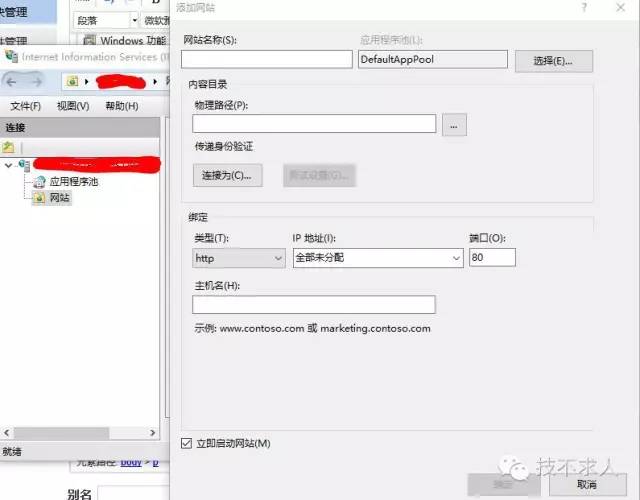640x500 pixels.
Task: Click the Application Pools (应用程序池) icon
Action: [x=39, y=182]
